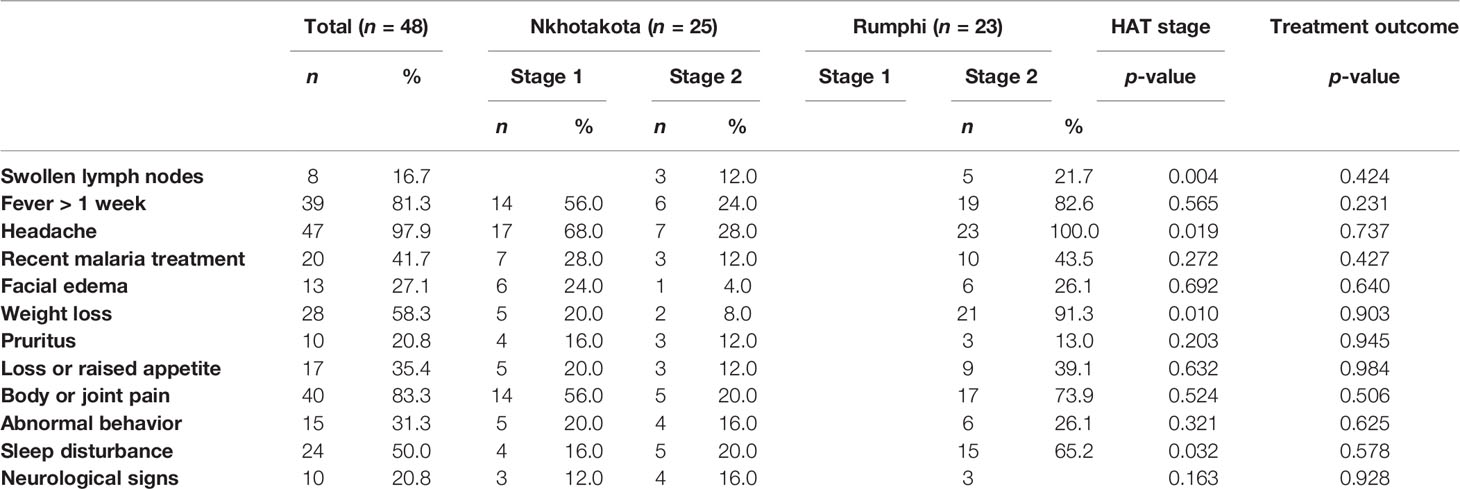Click the Weight loss row label
The image size is (1460, 489).
click(56, 314)
